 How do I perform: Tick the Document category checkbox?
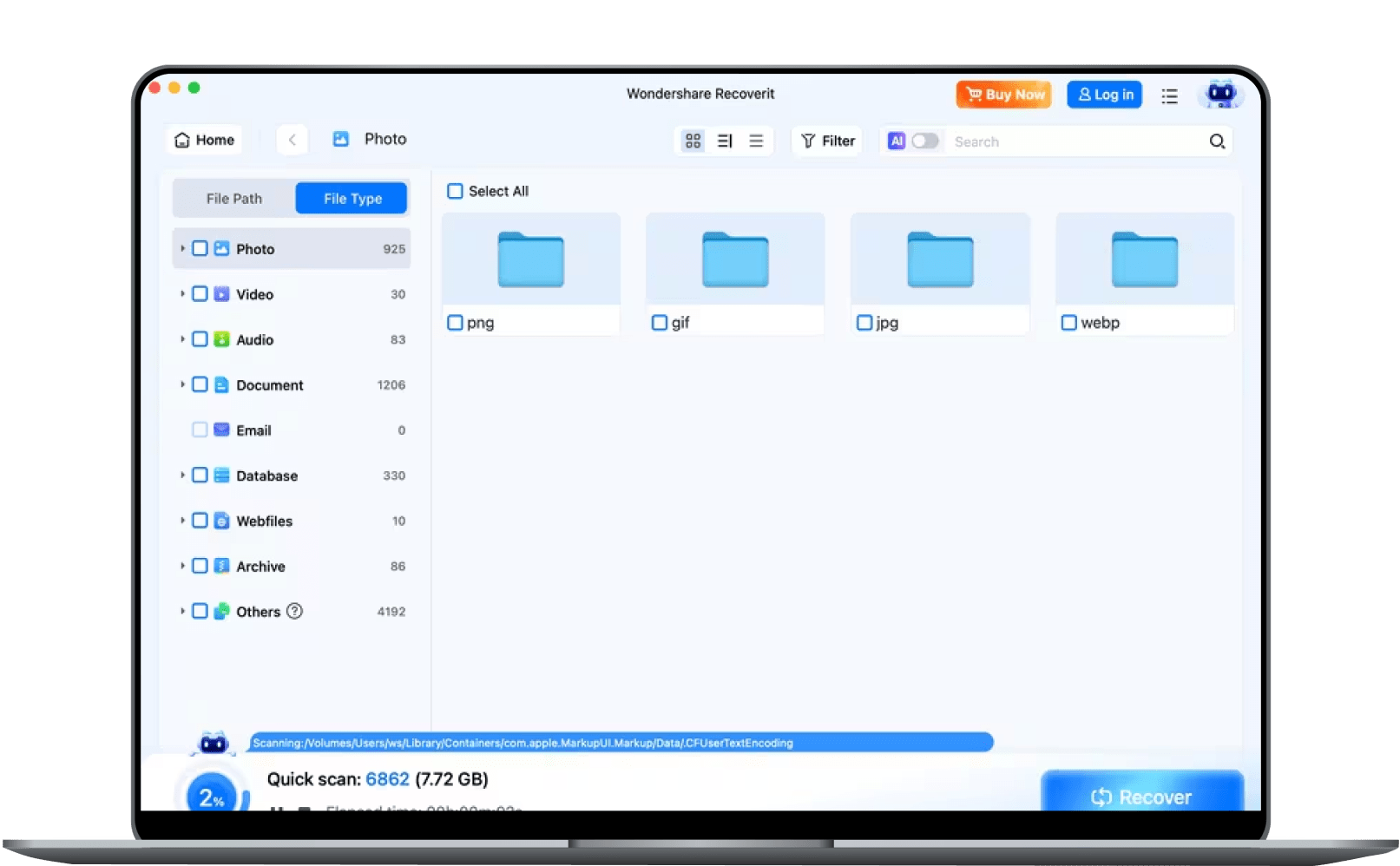200,384
